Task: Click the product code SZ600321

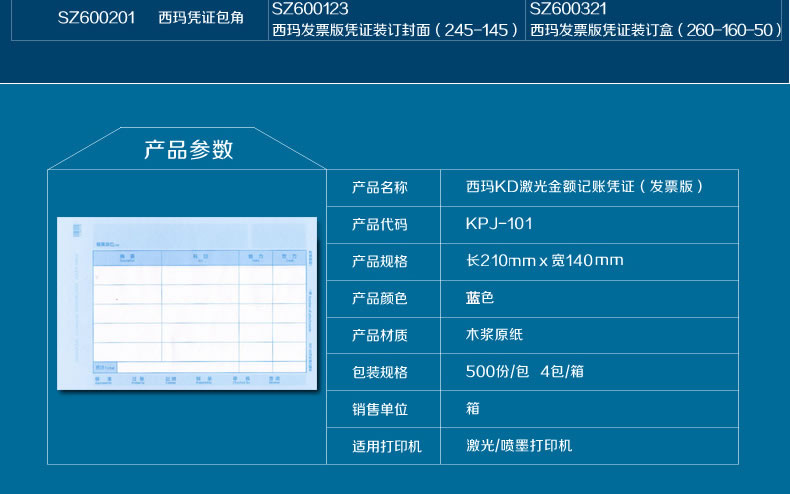Action: [568, 9]
